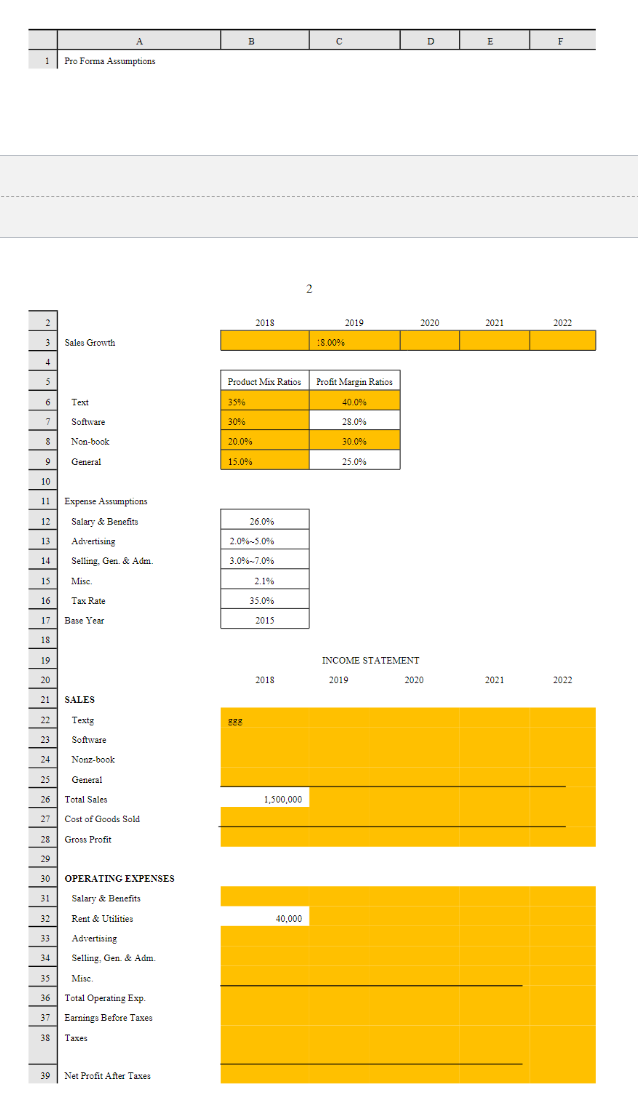
Task: Click the 'Total Operating Exp.' label
Action: [105, 998]
